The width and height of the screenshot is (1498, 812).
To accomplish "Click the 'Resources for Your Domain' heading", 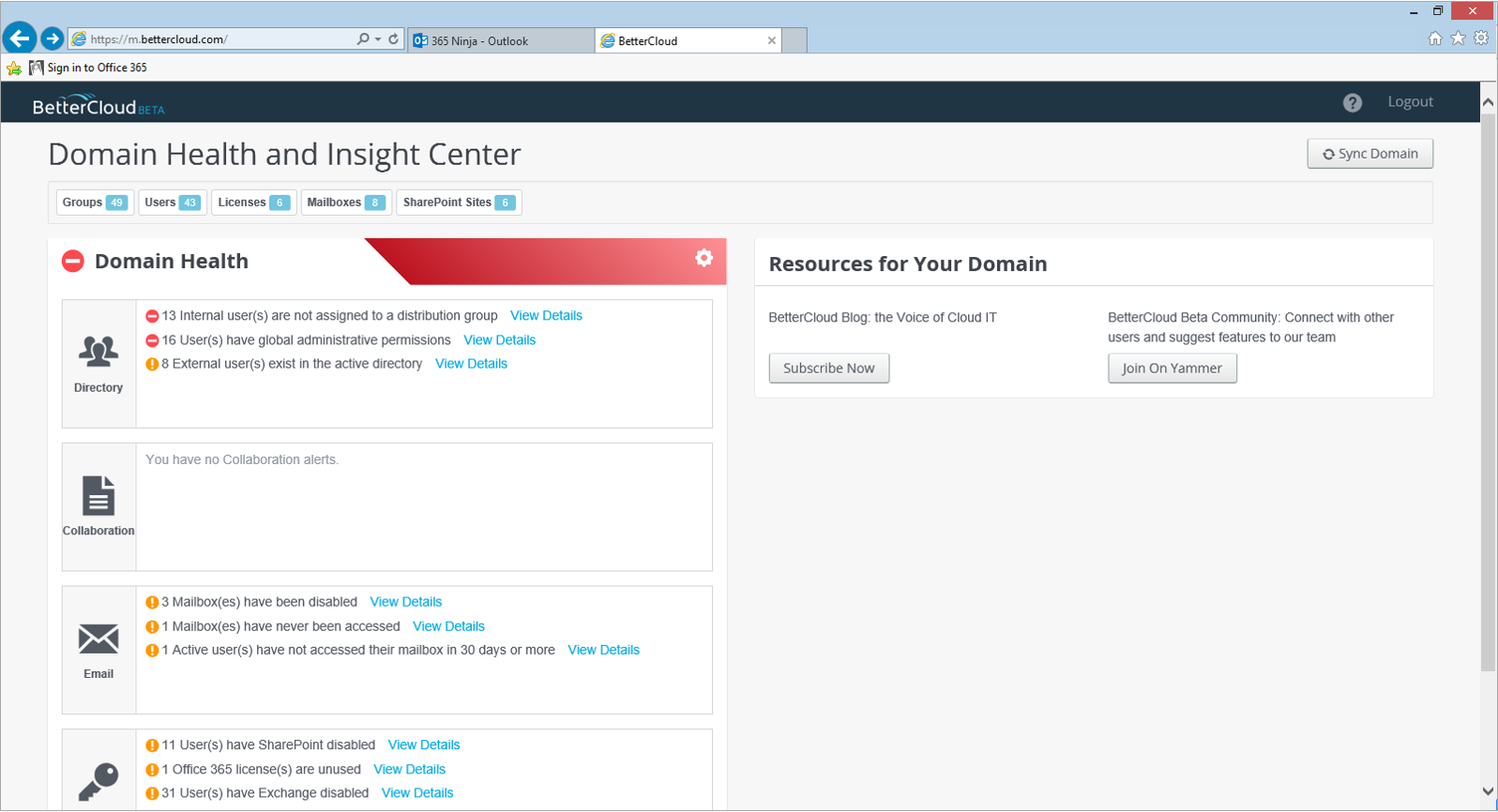I will pyautogui.click(x=908, y=264).
